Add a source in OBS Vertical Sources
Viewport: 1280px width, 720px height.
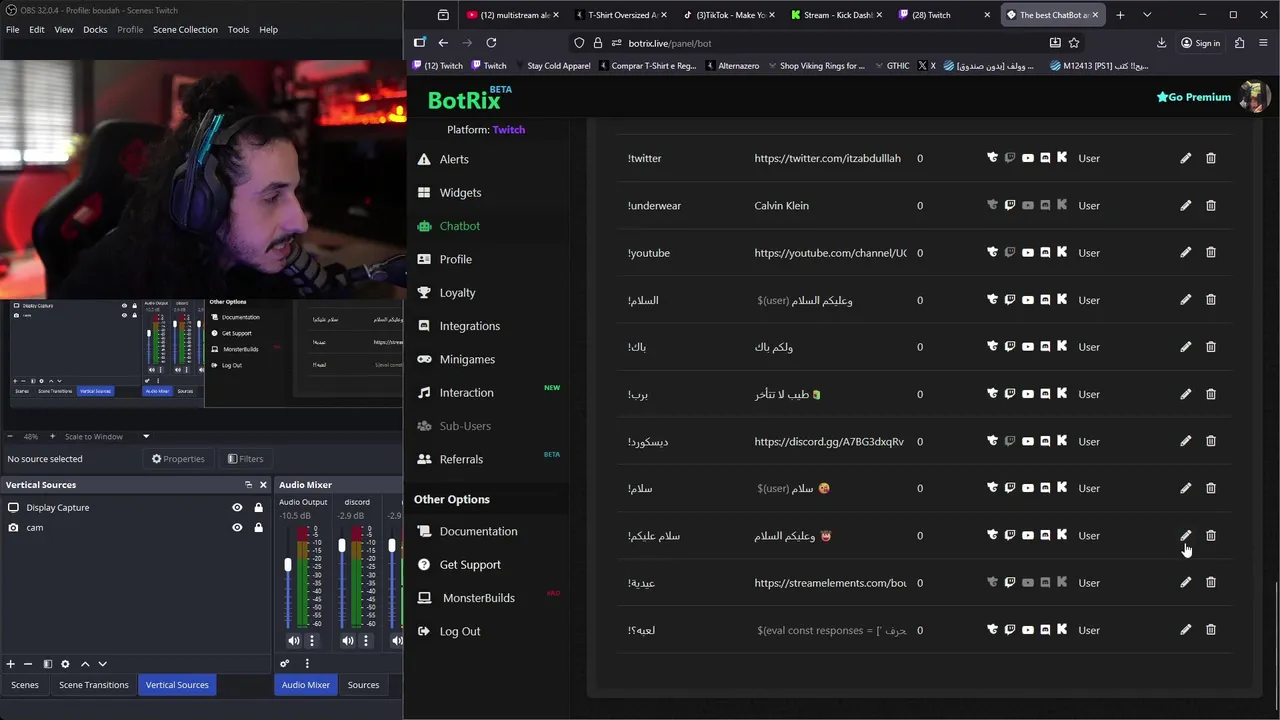click(x=11, y=663)
